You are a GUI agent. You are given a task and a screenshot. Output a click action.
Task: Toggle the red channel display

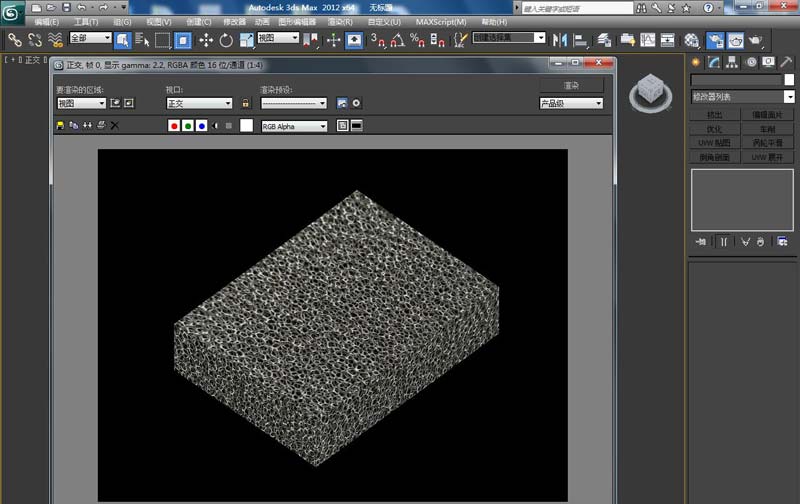click(x=174, y=126)
